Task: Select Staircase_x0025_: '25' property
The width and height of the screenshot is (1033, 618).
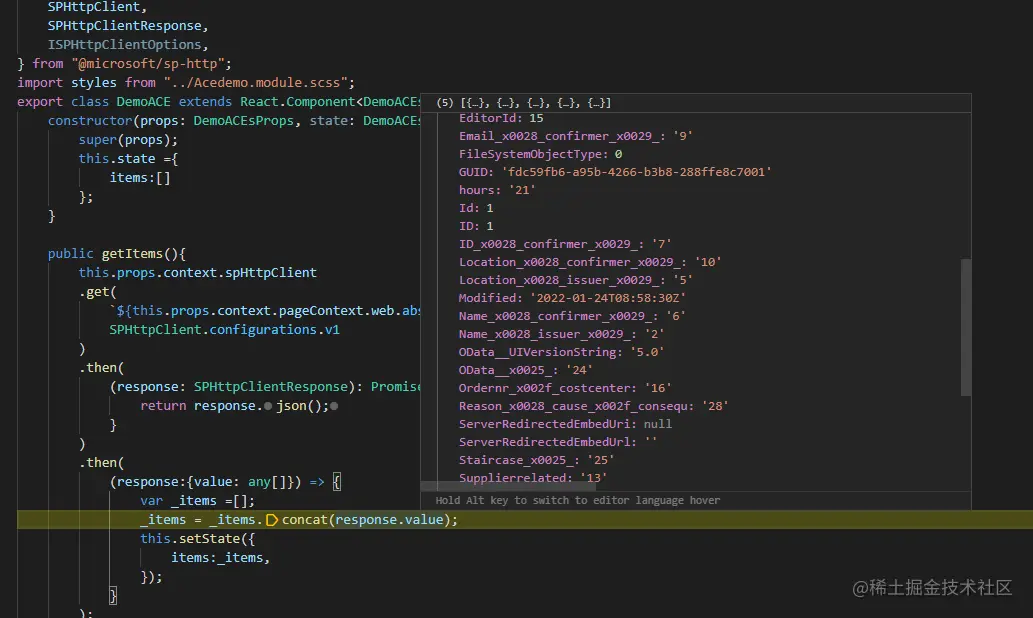Action: [536, 460]
